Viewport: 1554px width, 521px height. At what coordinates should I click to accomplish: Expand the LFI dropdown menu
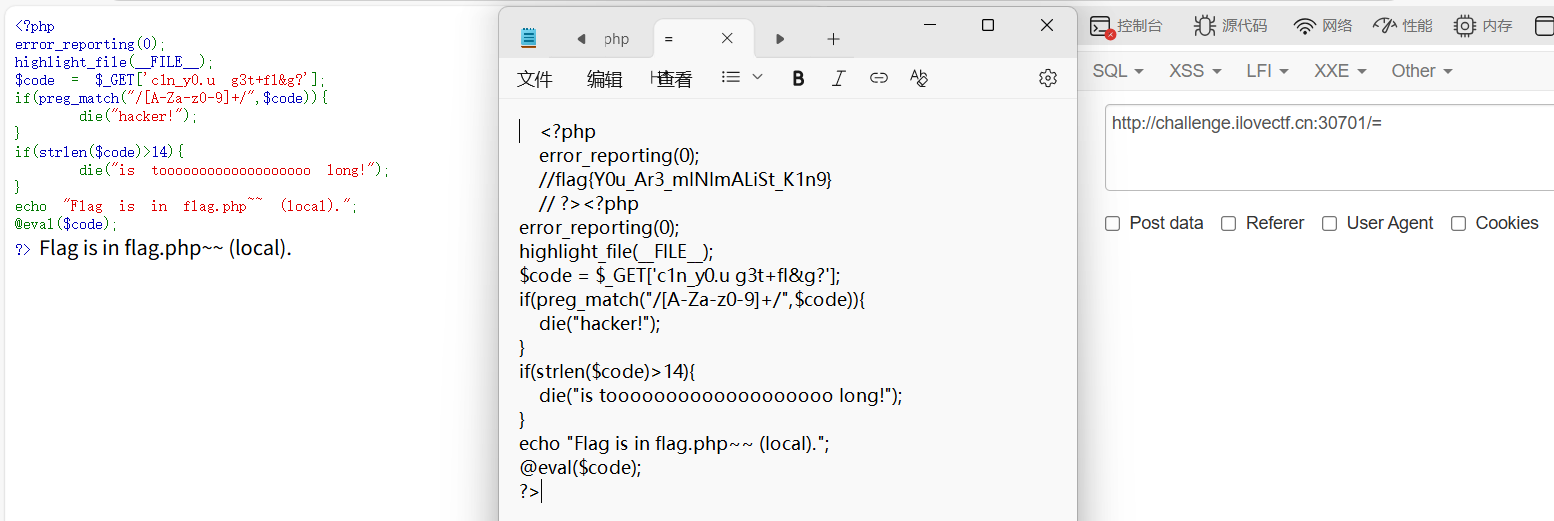pos(1267,71)
